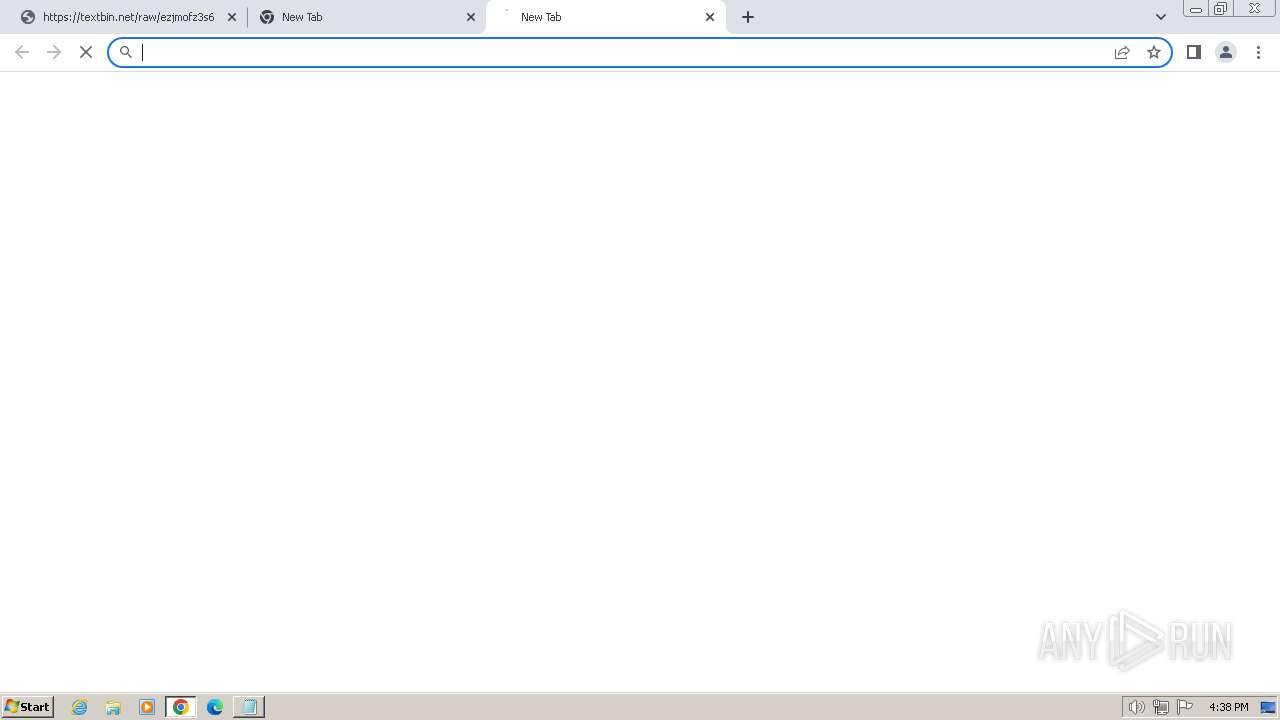The height and width of the screenshot is (720, 1280).
Task: Switch to the textbin.net raw tab
Action: [x=125, y=17]
